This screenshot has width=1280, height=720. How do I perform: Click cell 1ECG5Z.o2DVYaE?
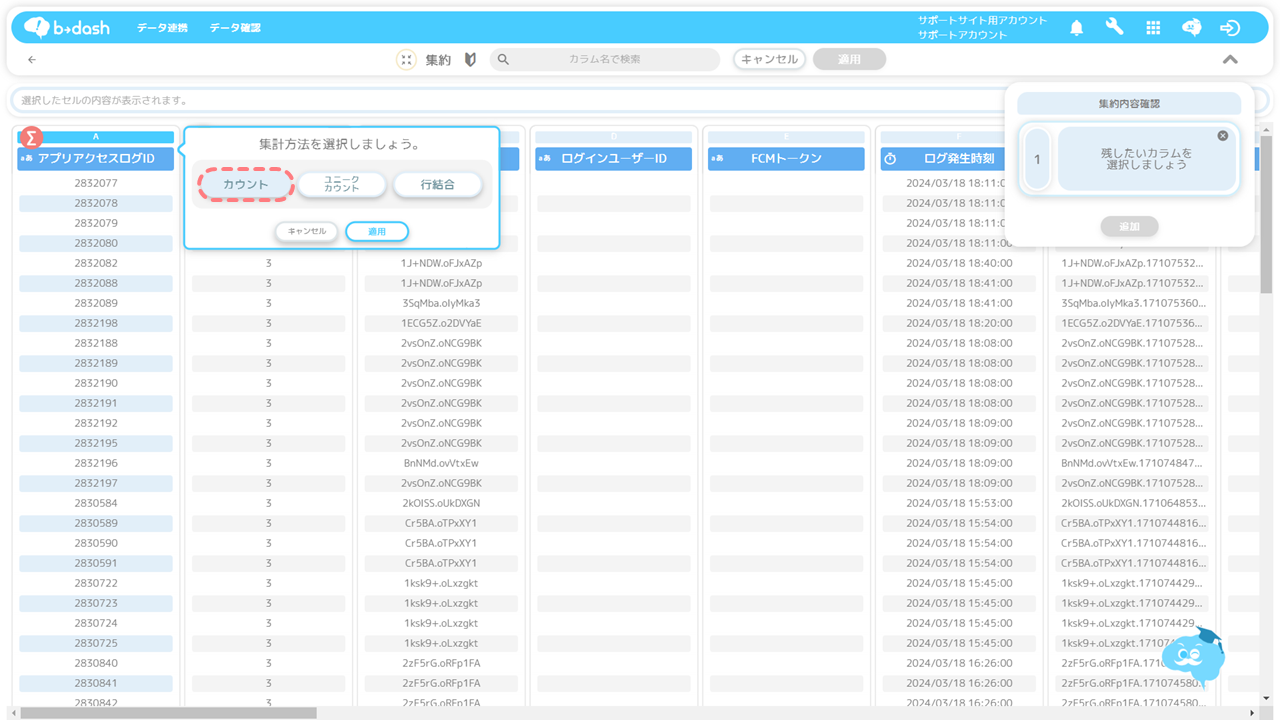click(441, 323)
